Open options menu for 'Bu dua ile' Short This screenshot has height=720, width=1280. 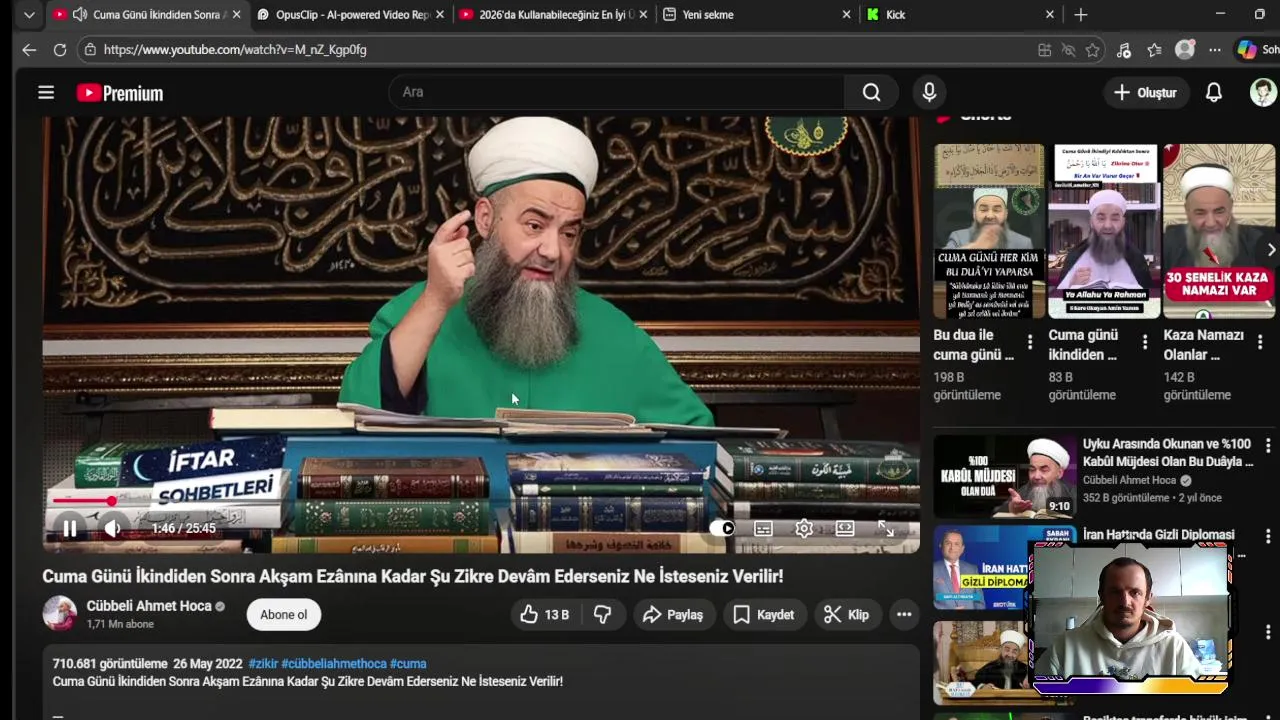1030,342
